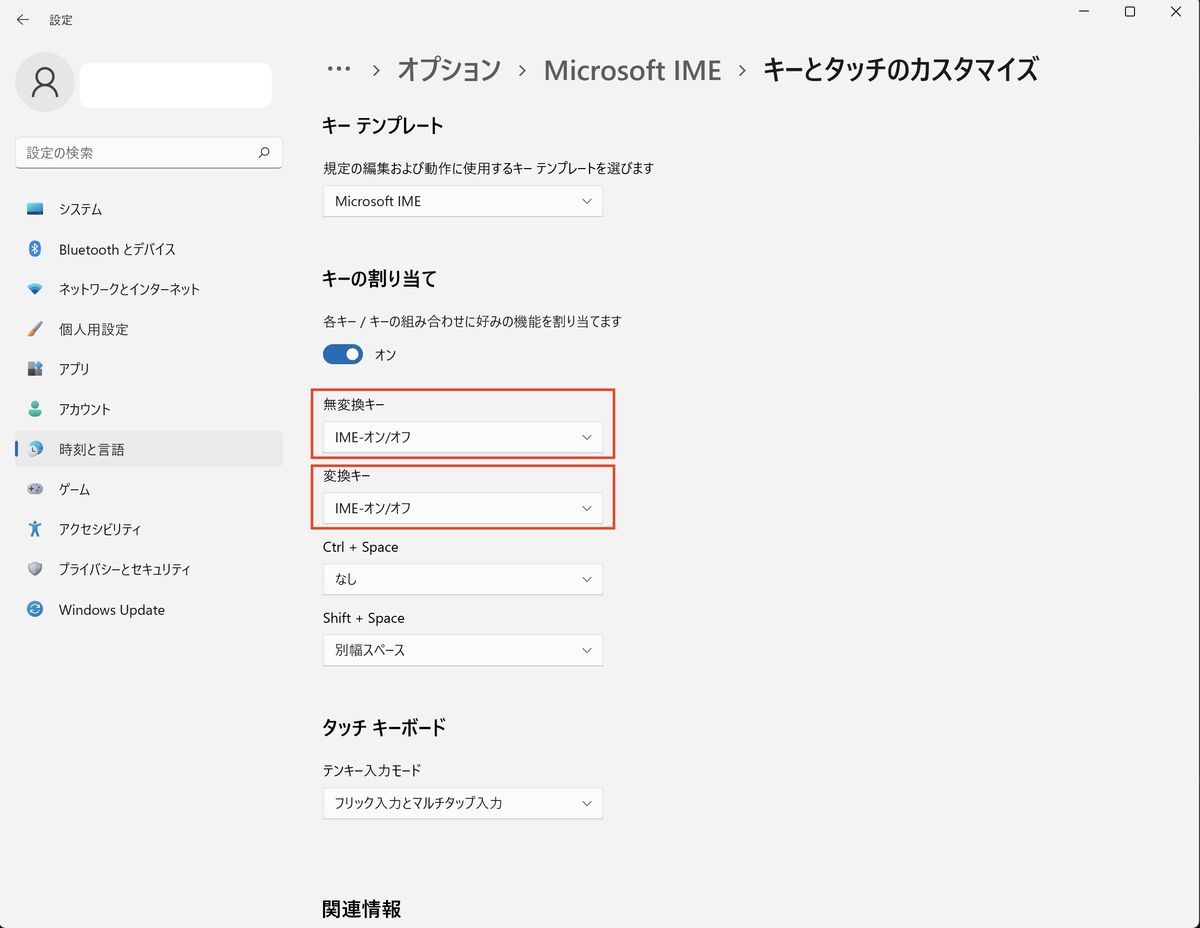Image resolution: width=1200 pixels, height=928 pixels.
Task: Click inside the 設定の検索 search box
Action: tap(140, 152)
